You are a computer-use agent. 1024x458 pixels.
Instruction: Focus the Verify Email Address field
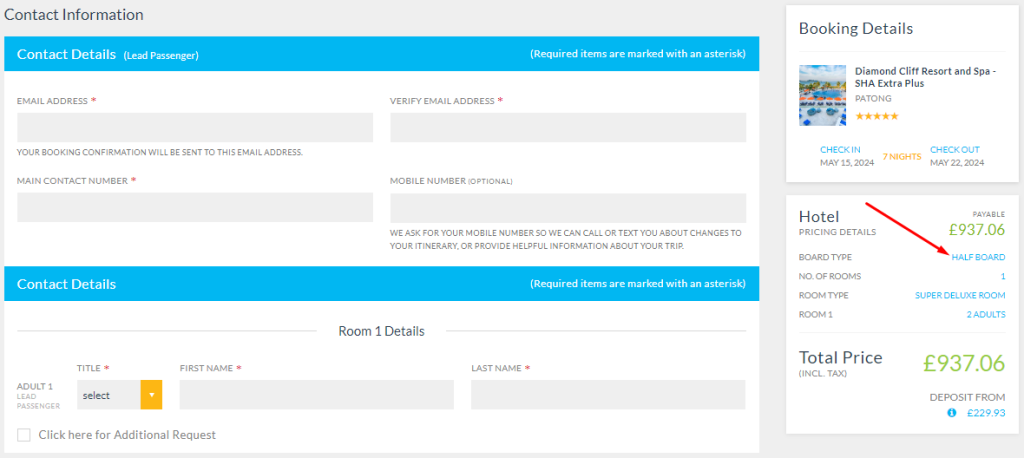pyautogui.click(x=568, y=127)
